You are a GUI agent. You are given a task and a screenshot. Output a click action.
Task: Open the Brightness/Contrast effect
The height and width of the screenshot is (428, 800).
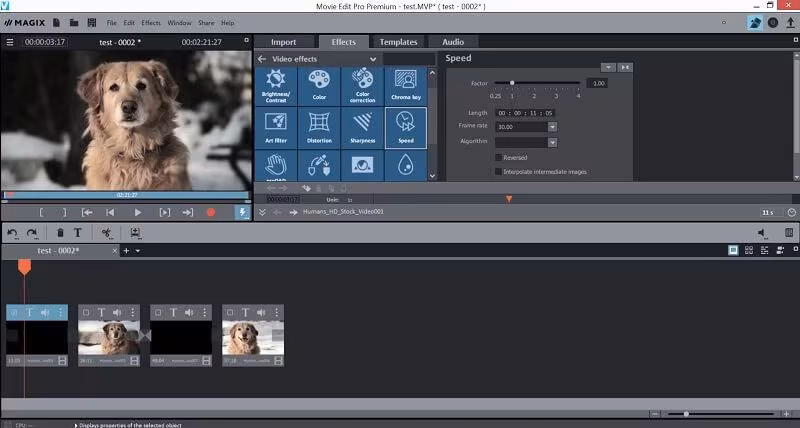pos(276,86)
